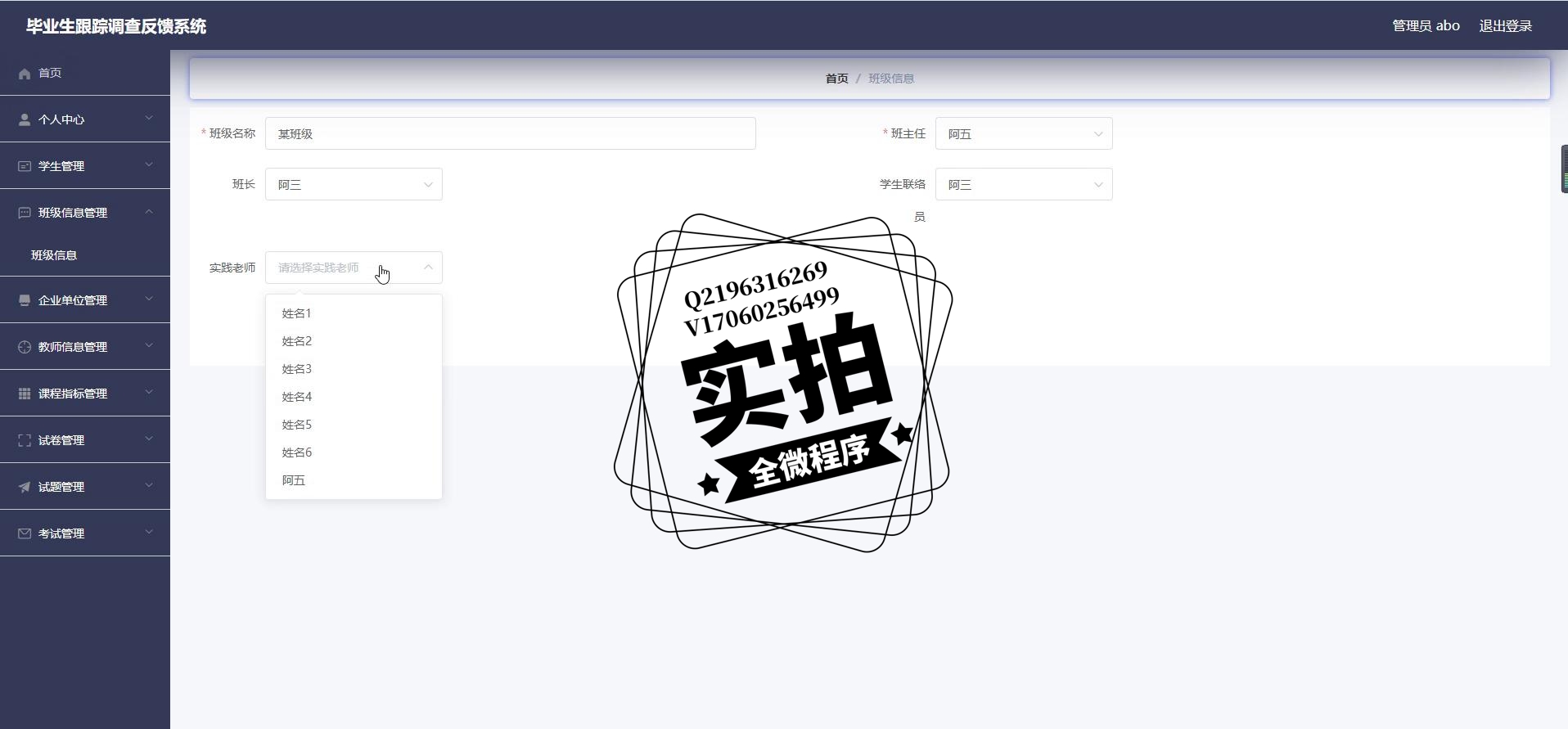Expand the 课程指标管理 chevron

(149, 393)
